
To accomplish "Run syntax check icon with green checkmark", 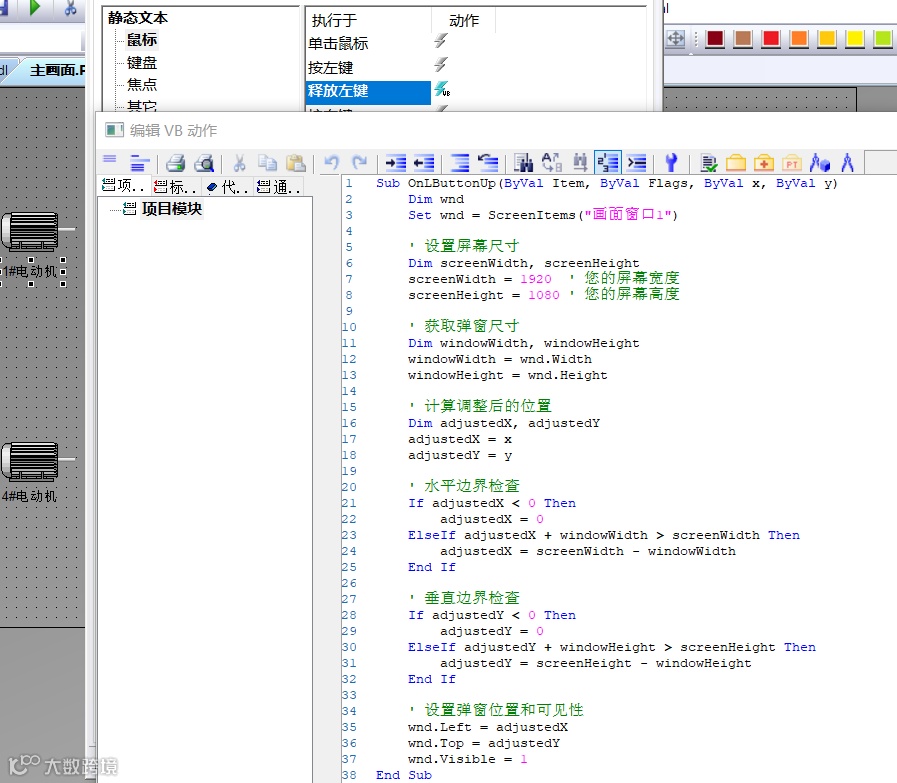I will 709,163.
